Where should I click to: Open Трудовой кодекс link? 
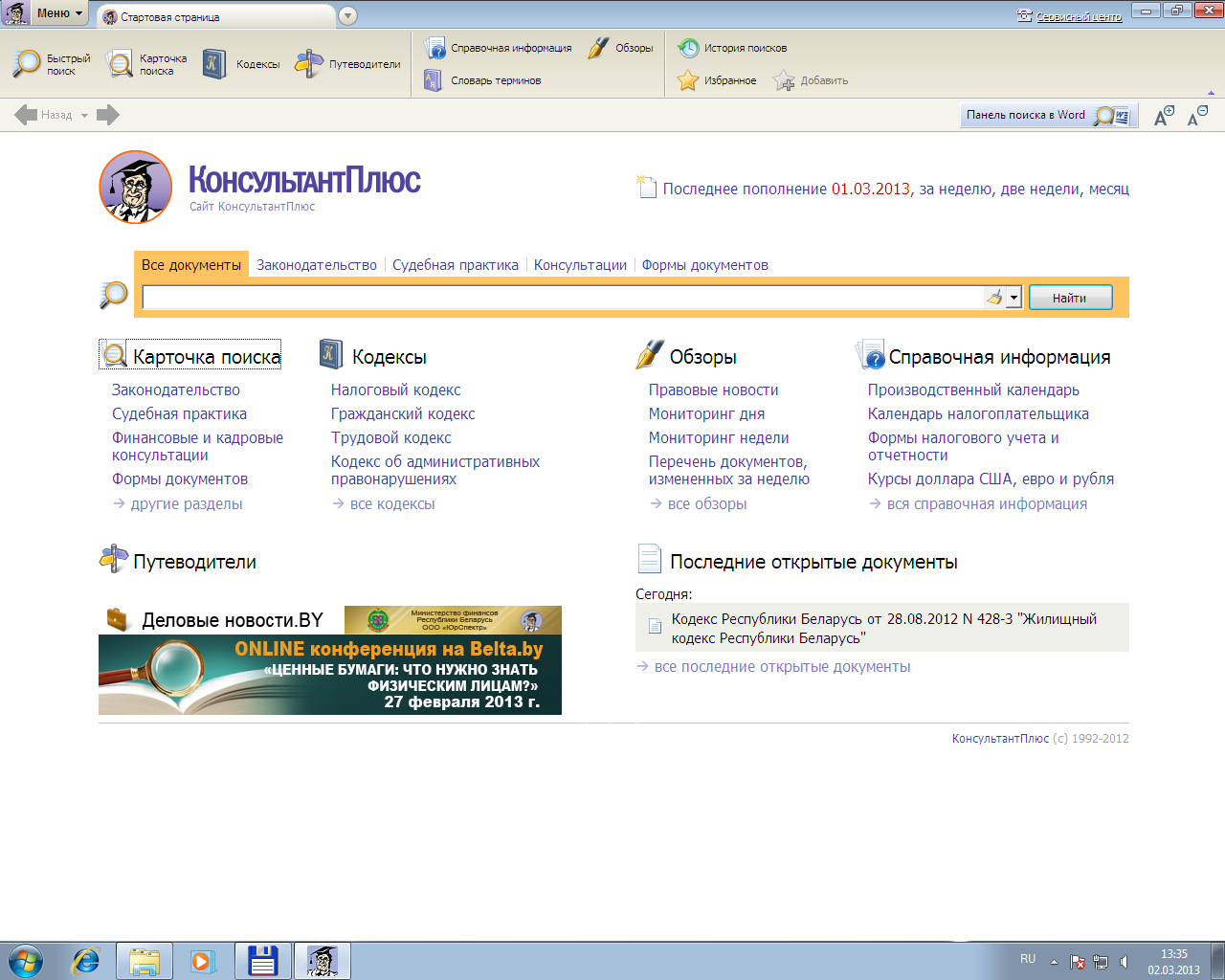coord(390,438)
